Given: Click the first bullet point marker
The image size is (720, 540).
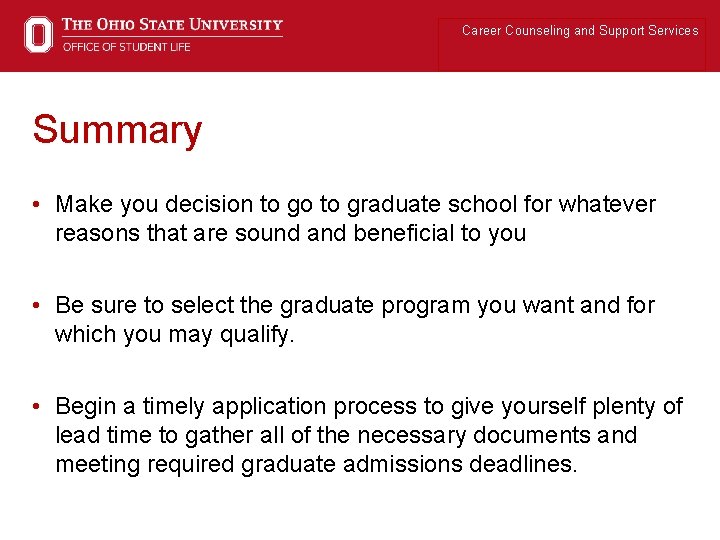Looking at the screenshot, I should pos(36,206).
